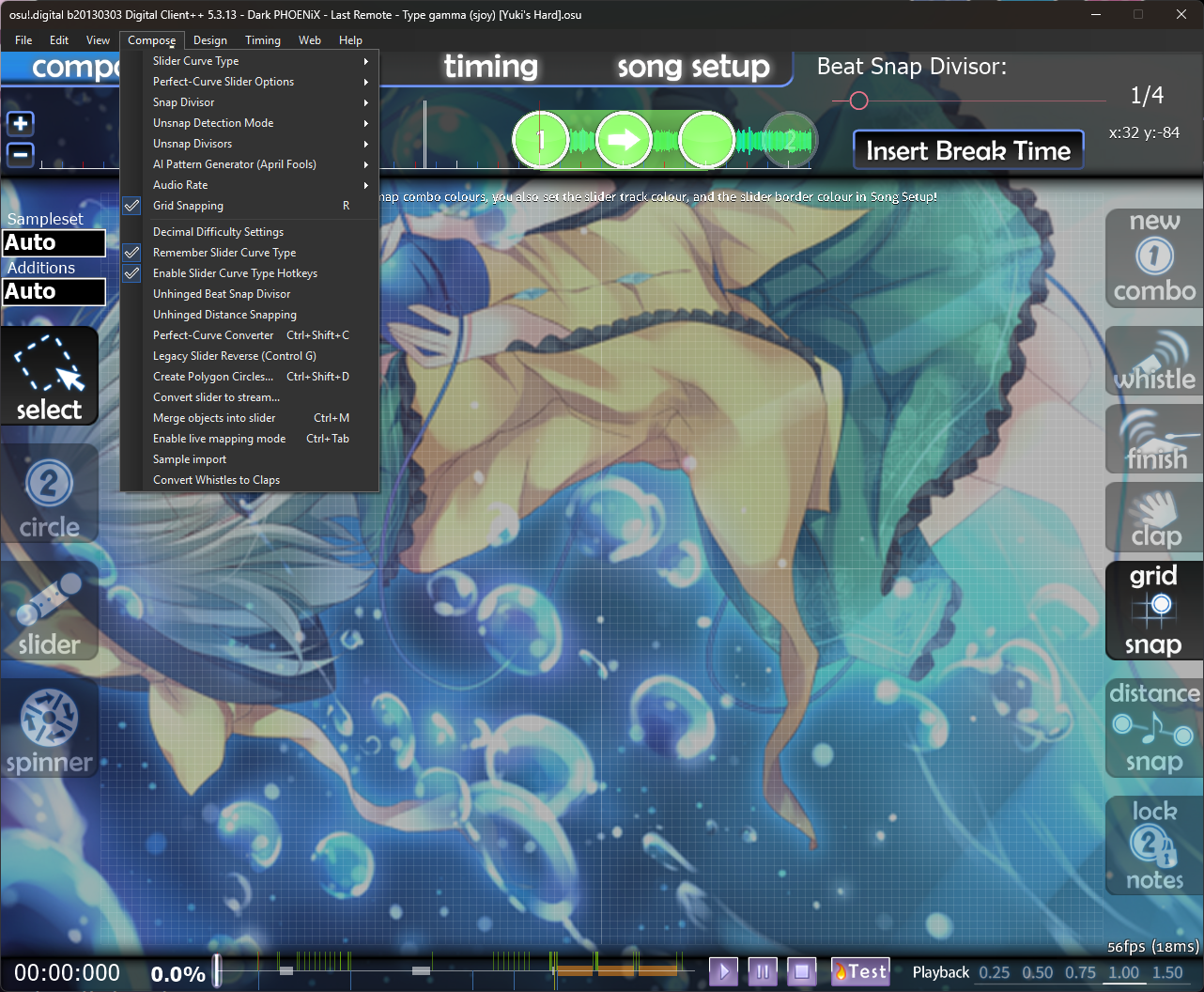The width and height of the screenshot is (1204, 992).
Task: Select Legacy Slider Reverse option
Action: (250, 356)
